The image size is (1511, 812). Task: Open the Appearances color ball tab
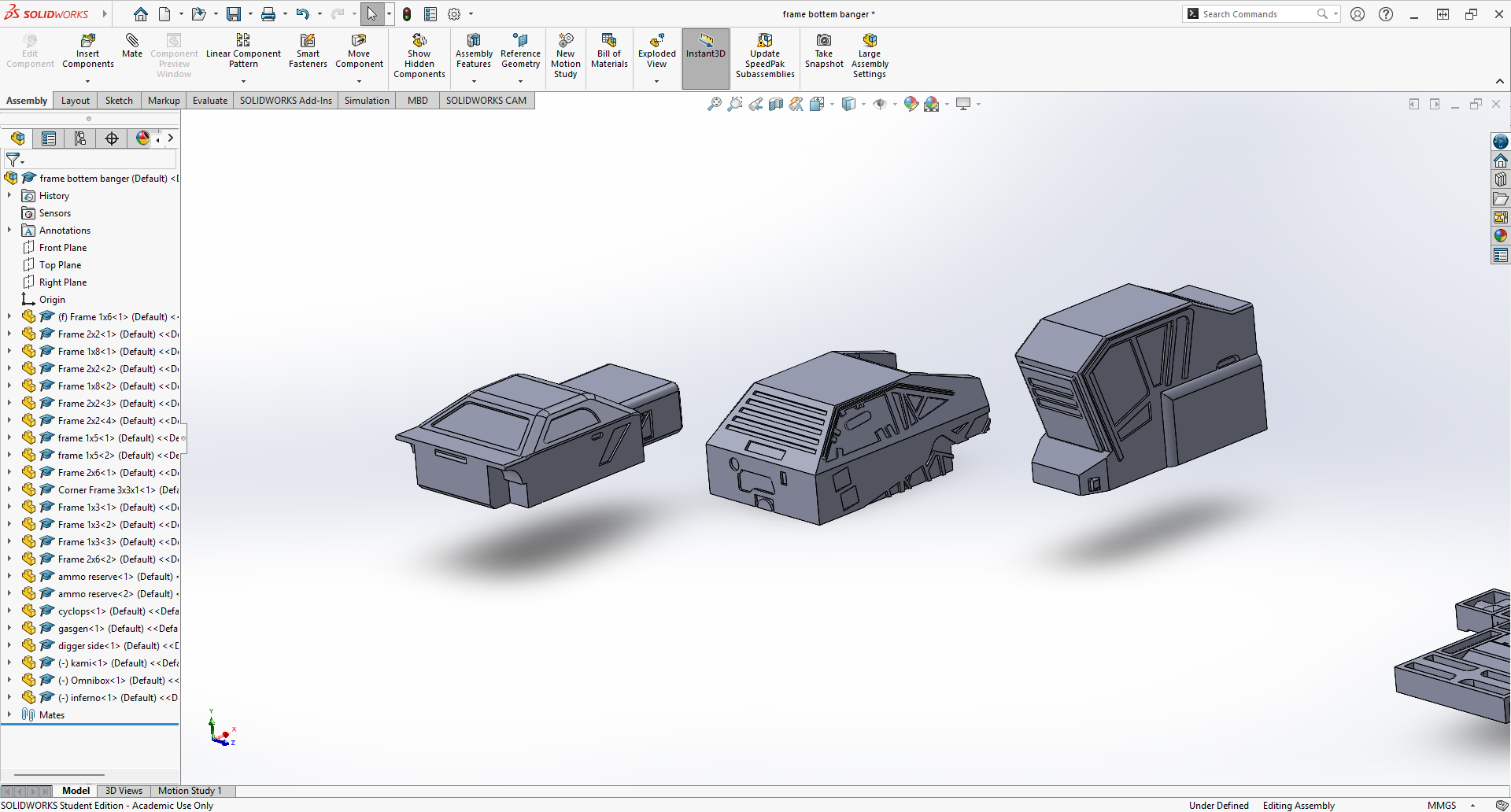pyautogui.click(x=142, y=139)
